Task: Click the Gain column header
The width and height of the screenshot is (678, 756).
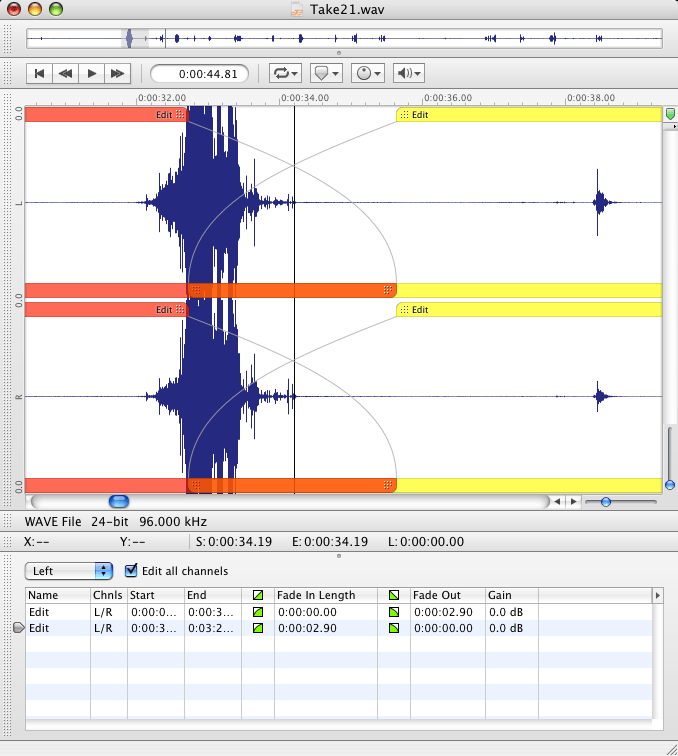Action: [x=510, y=595]
